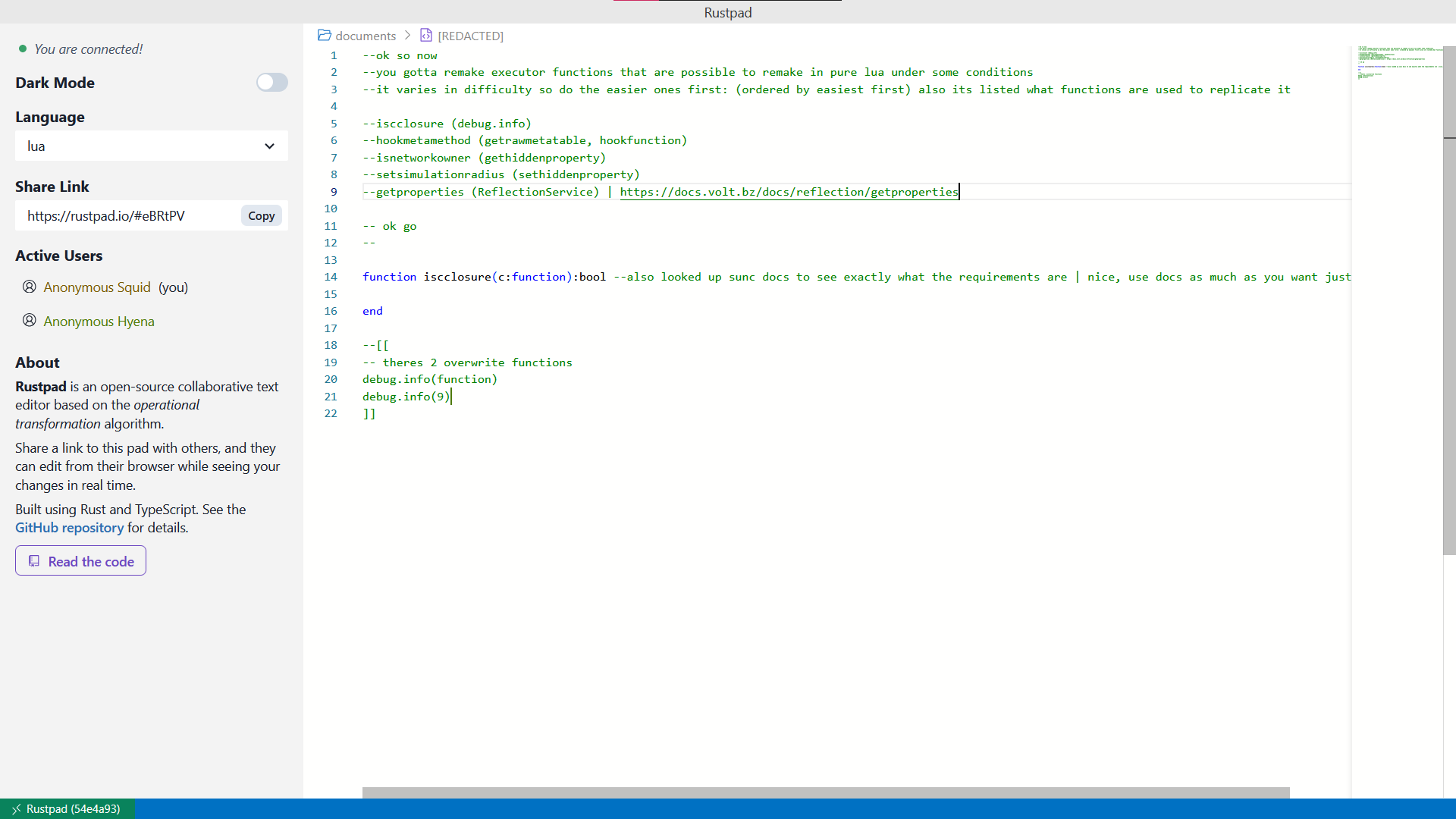Click the code file icon in breadcrumb
Image resolution: width=1456 pixels, height=819 pixels.
point(426,36)
